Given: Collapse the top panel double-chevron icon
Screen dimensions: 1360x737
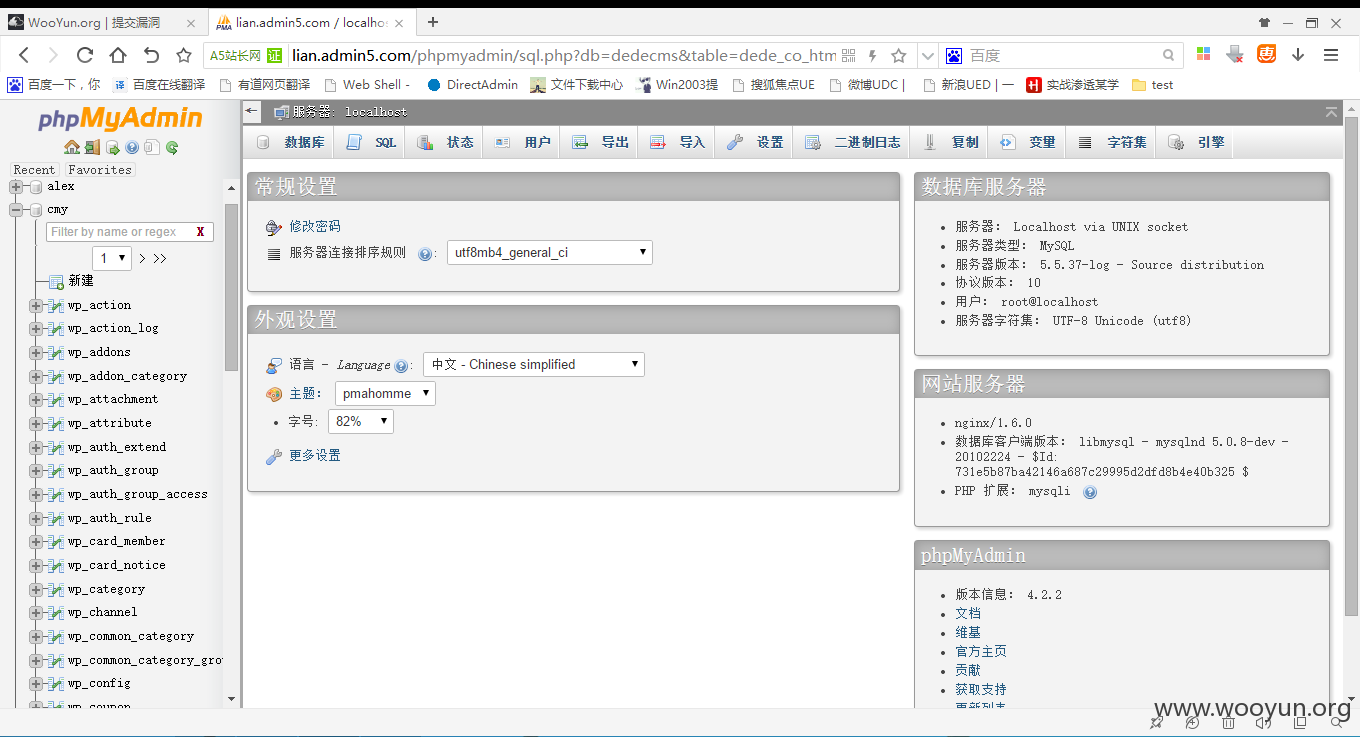Looking at the screenshot, I should pyautogui.click(x=1331, y=112).
